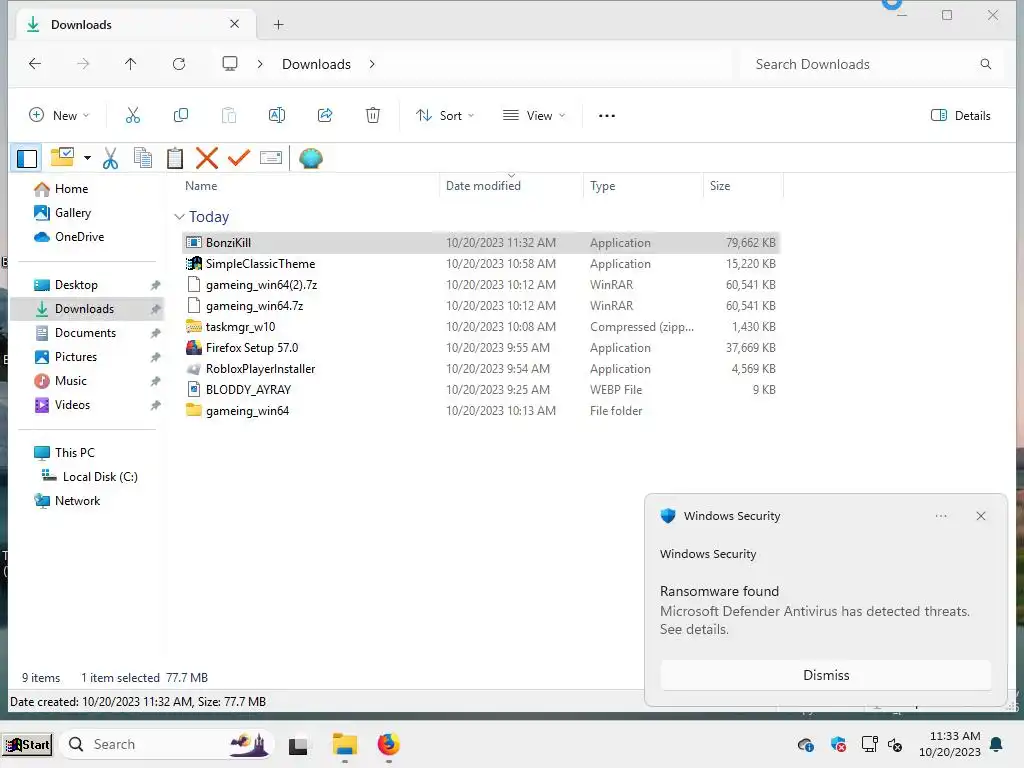Sort by Date modified column header

click(483, 185)
